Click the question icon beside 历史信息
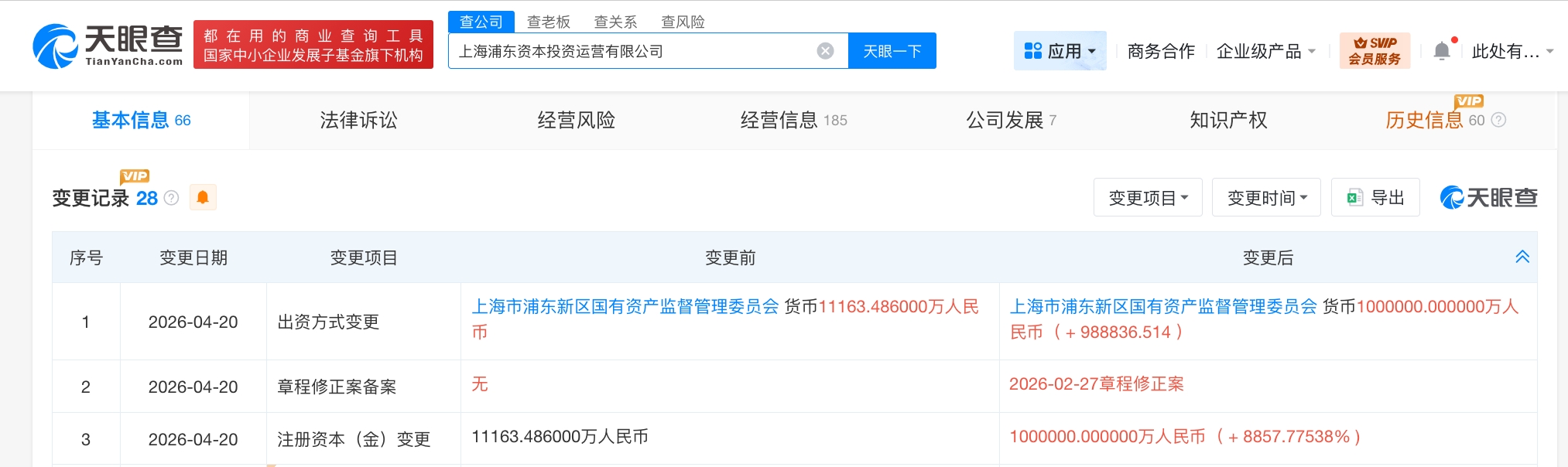Viewport: 1568px width, 467px height. coord(1498,121)
